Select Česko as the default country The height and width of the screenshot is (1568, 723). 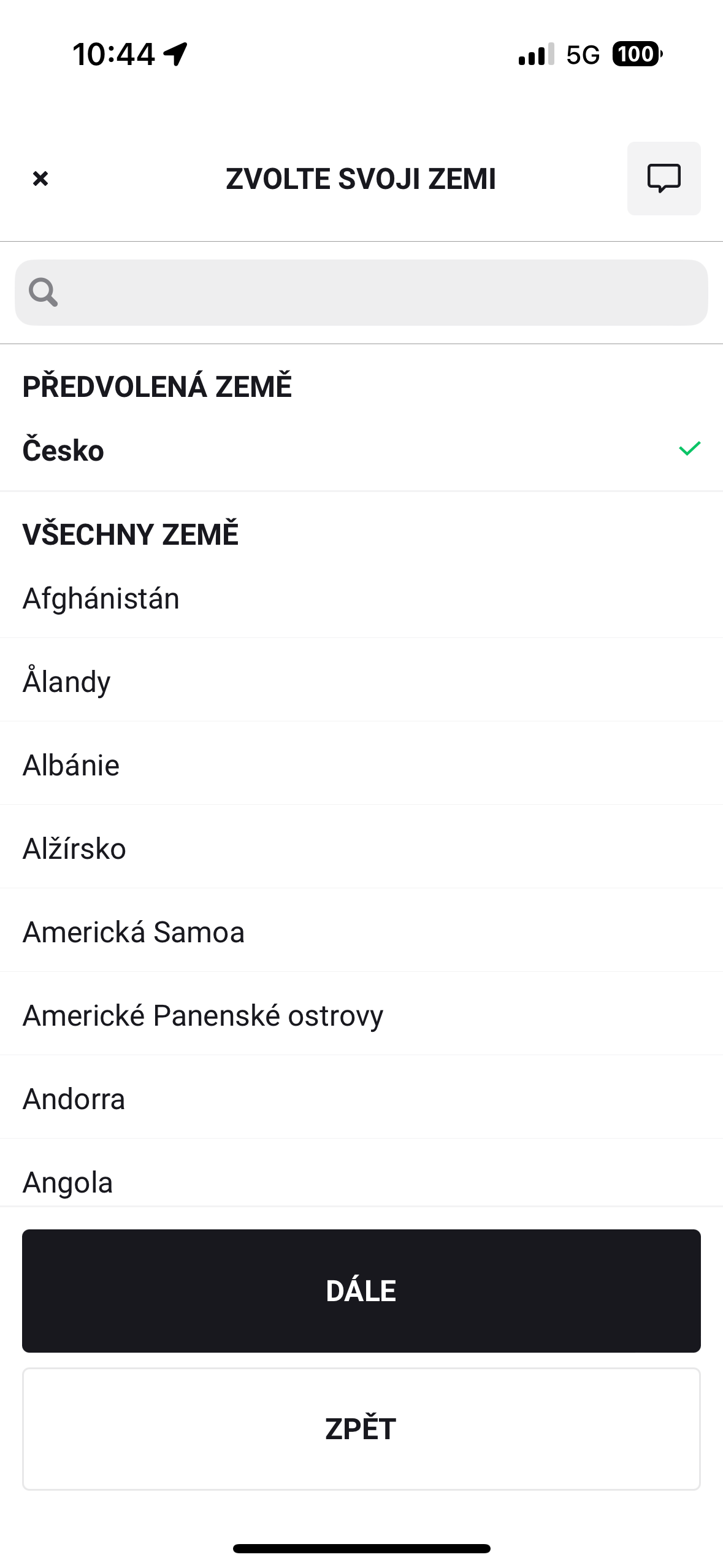point(63,451)
